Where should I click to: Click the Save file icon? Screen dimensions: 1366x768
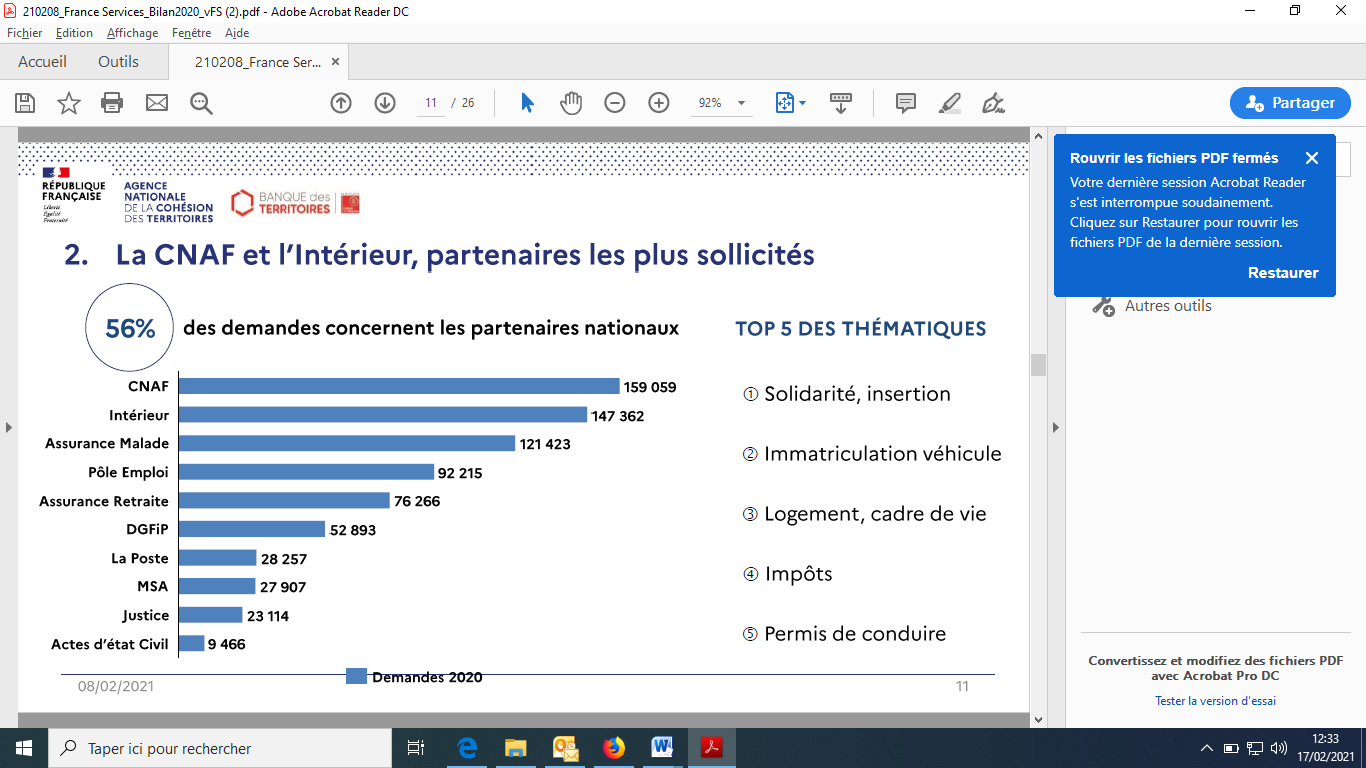click(x=25, y=103)
